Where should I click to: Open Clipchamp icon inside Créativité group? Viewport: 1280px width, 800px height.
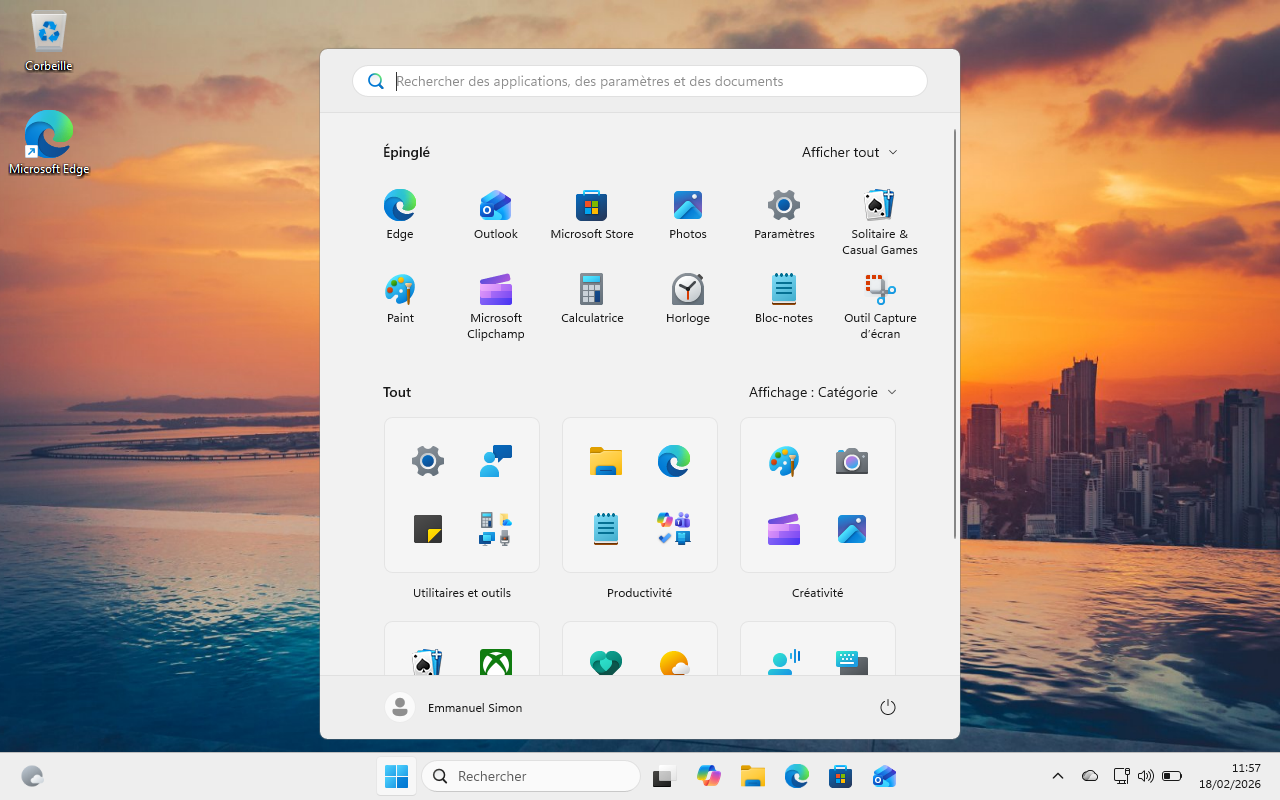pos(784,529)
